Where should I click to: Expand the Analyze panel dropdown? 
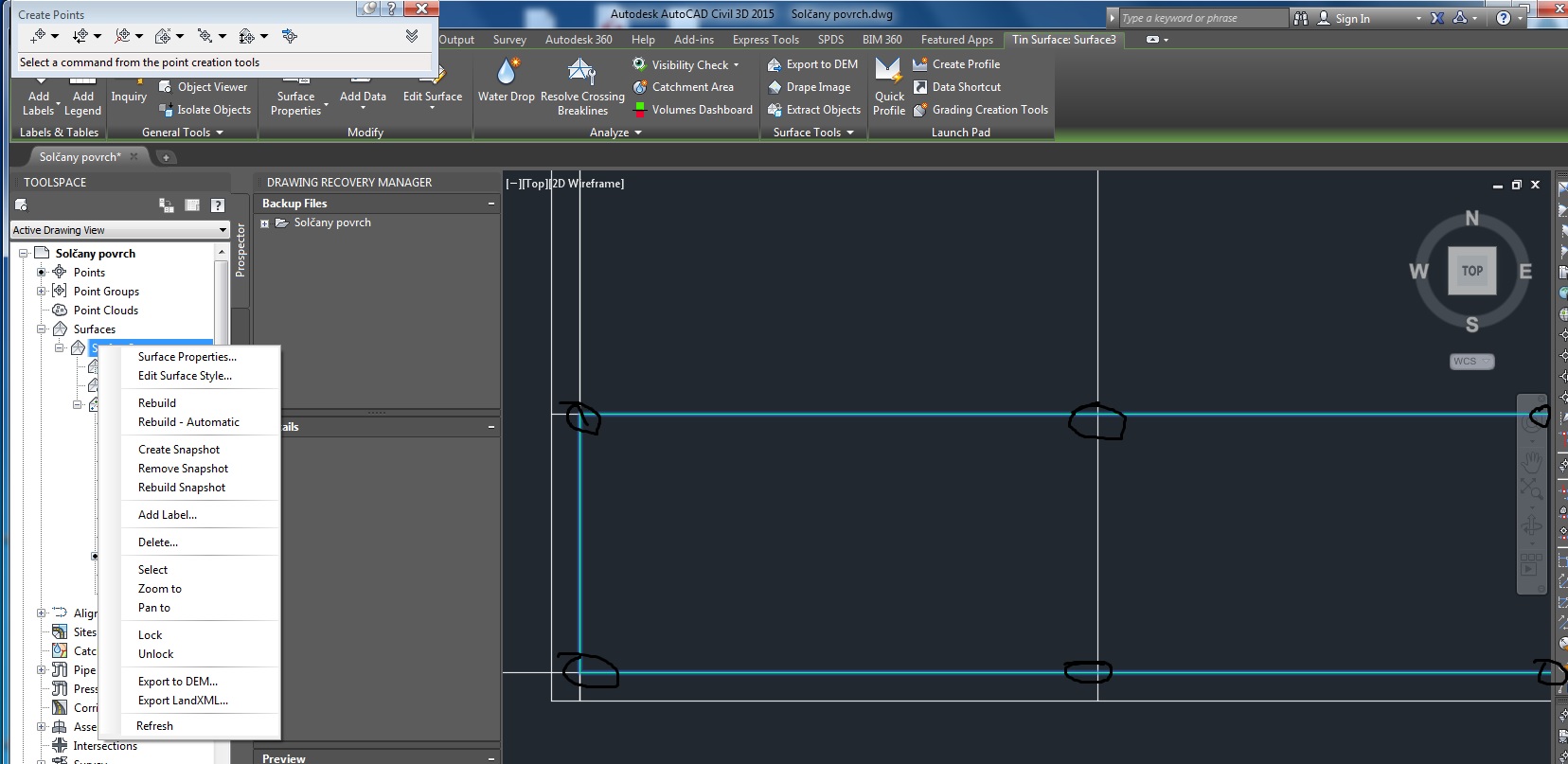coord(615,133)
